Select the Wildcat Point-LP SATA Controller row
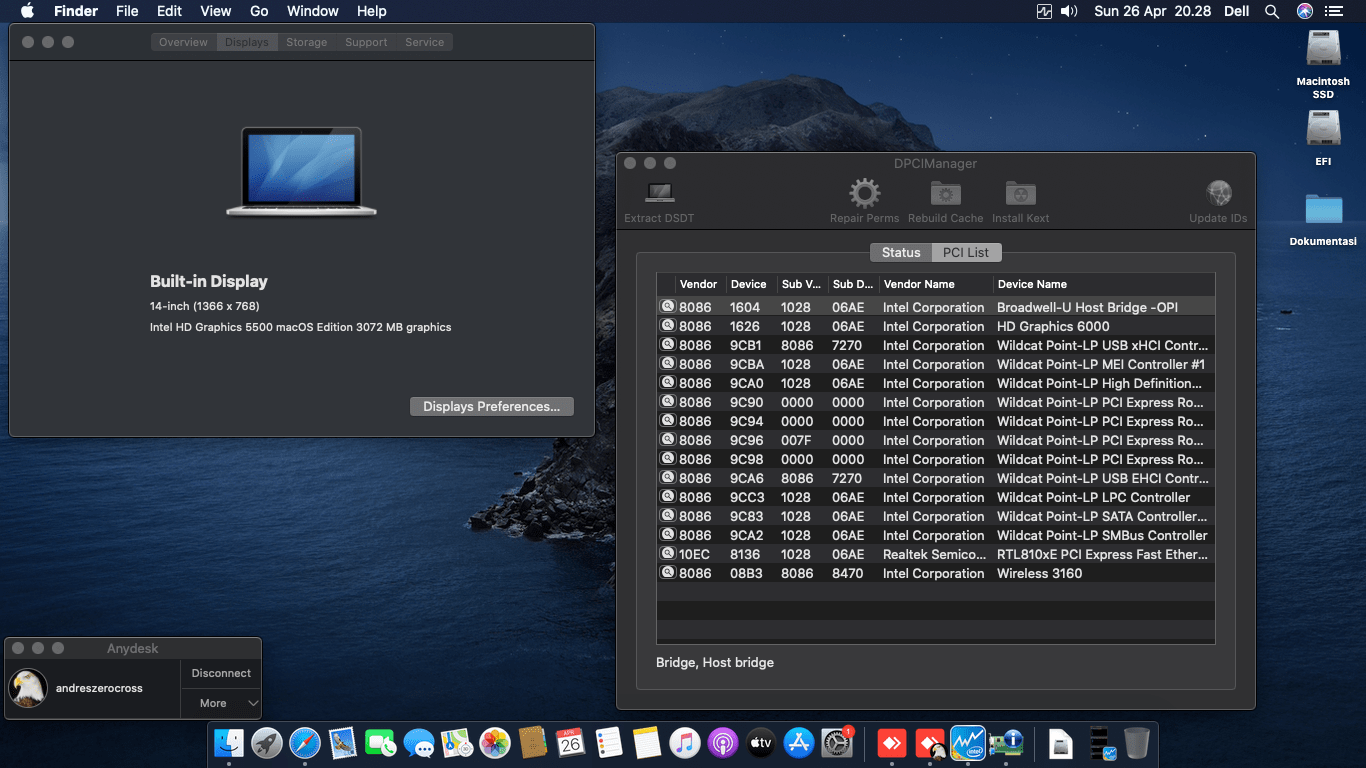1366x768 pixels. click(x=935, y=516)
